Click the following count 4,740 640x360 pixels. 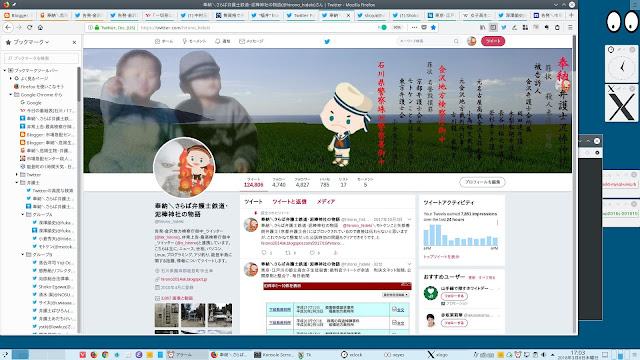coord(279,184)
